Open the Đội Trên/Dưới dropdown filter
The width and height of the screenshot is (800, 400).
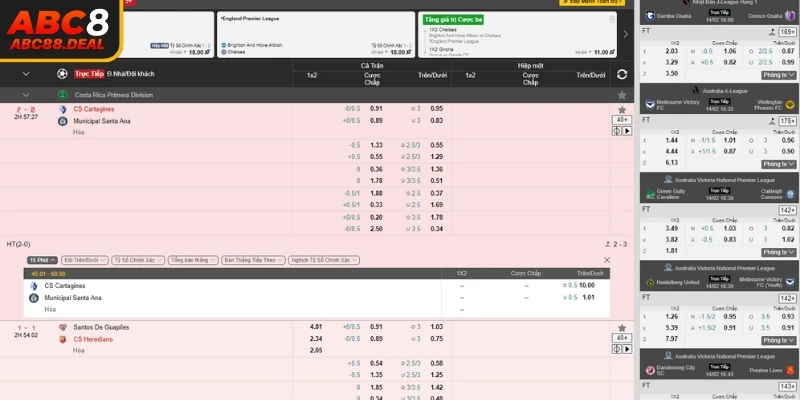coord(84,260)
